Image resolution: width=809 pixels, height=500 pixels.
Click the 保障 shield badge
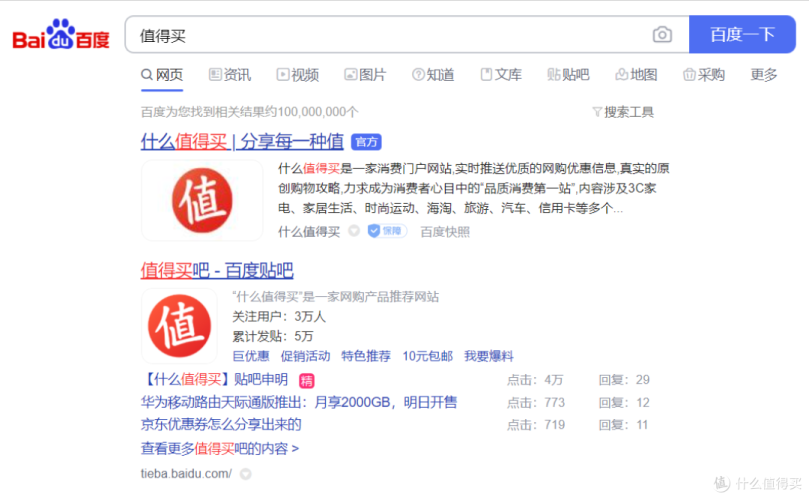[387, 231]
